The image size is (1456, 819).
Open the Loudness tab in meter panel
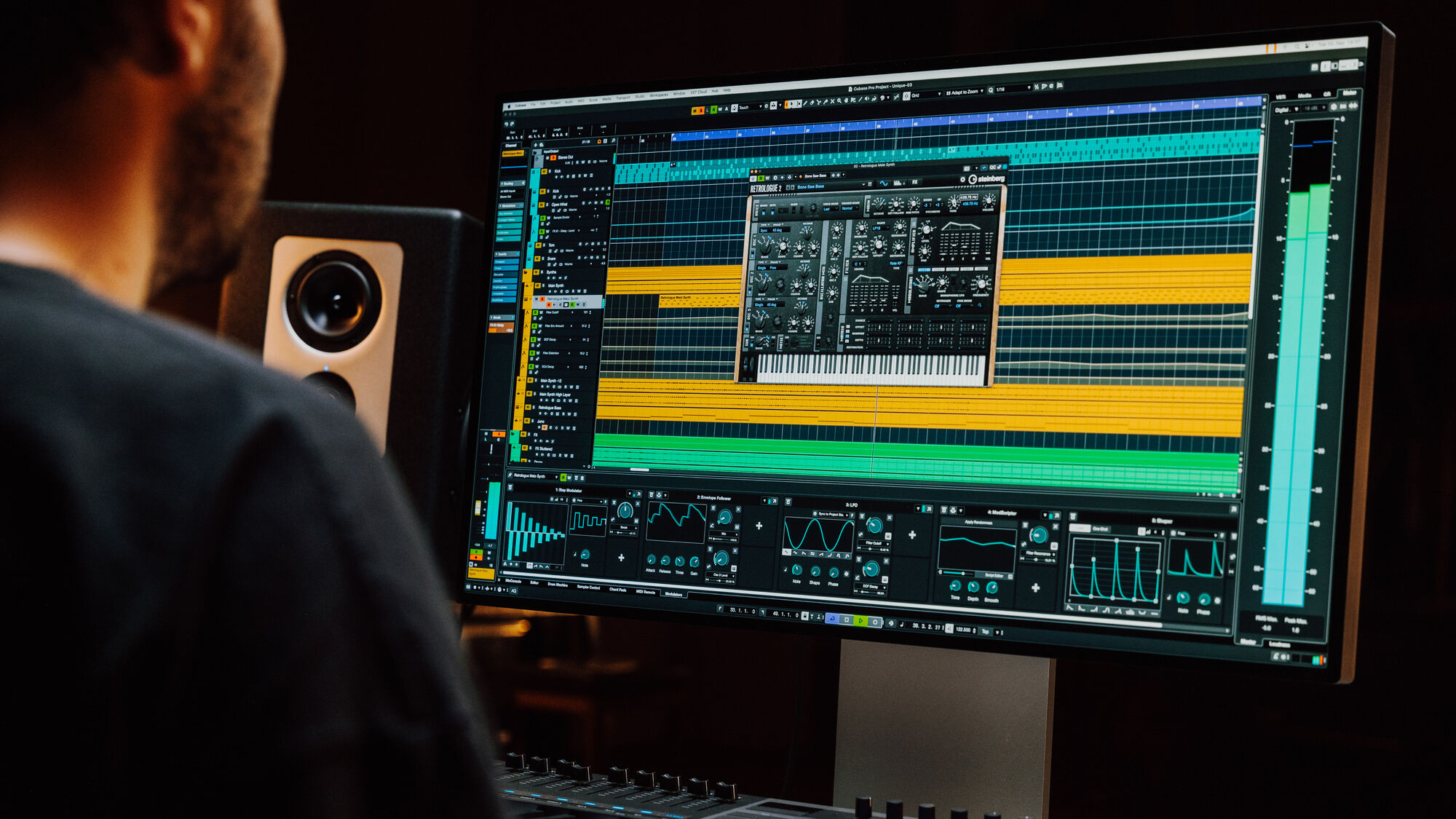(x=1279, y=645)
